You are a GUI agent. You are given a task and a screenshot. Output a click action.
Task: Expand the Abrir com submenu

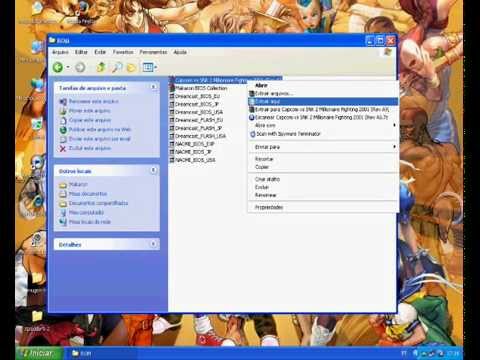point(323,125)
